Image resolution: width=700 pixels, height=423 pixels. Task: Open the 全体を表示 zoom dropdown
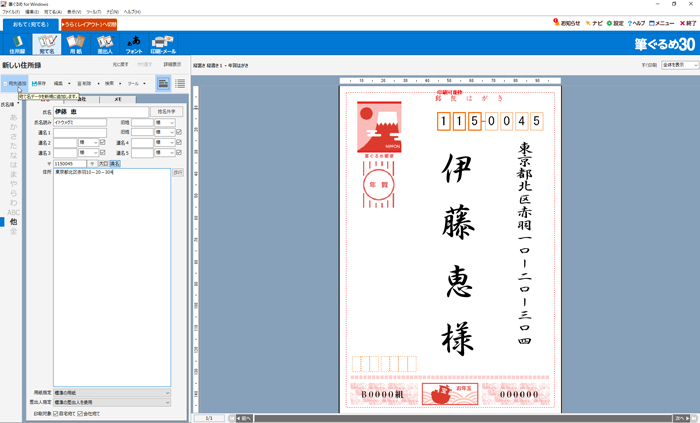click(x=679, y=65)
